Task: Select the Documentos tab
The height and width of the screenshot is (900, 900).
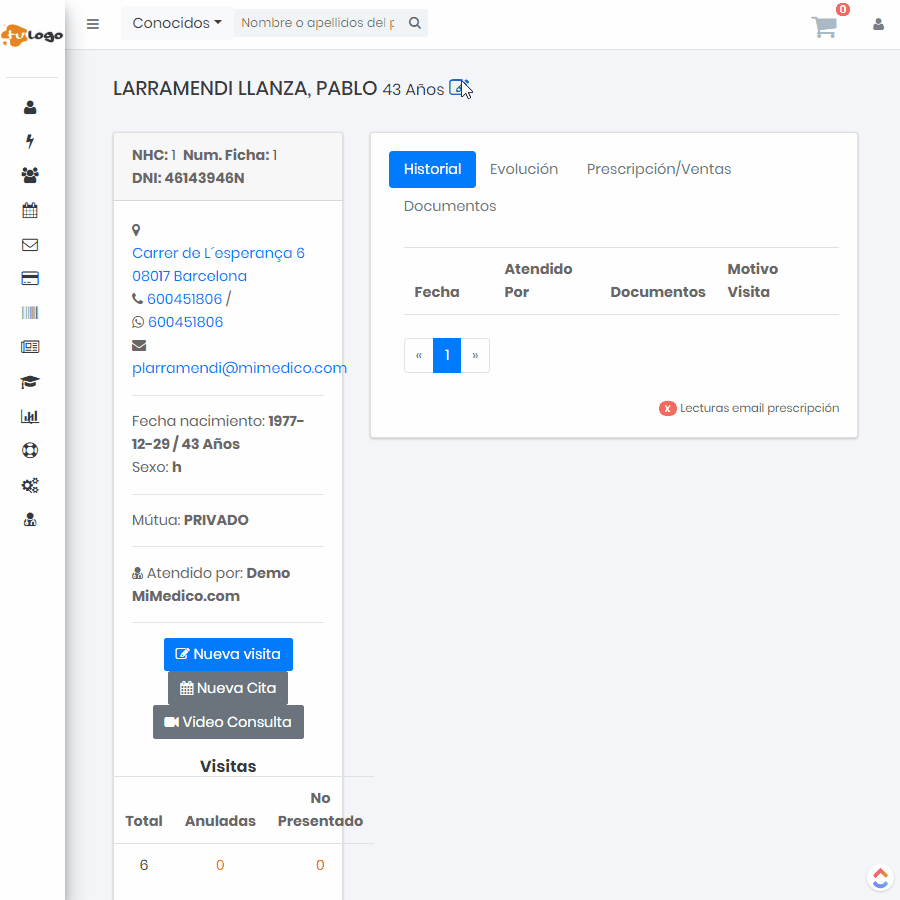Action: [450, 206]
